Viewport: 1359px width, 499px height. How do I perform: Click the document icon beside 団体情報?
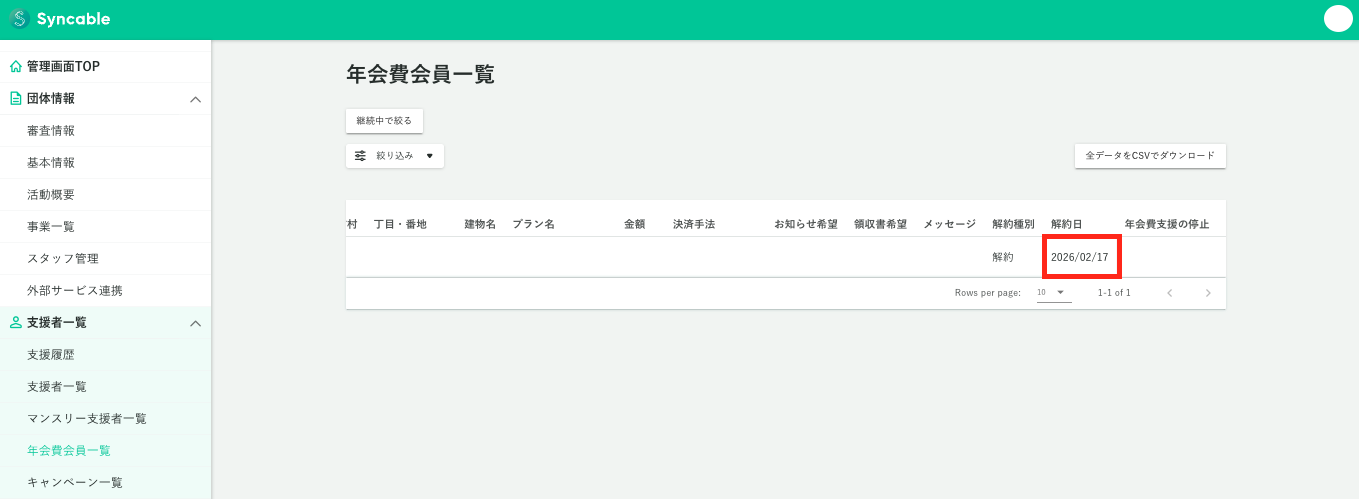pos(15,99)
